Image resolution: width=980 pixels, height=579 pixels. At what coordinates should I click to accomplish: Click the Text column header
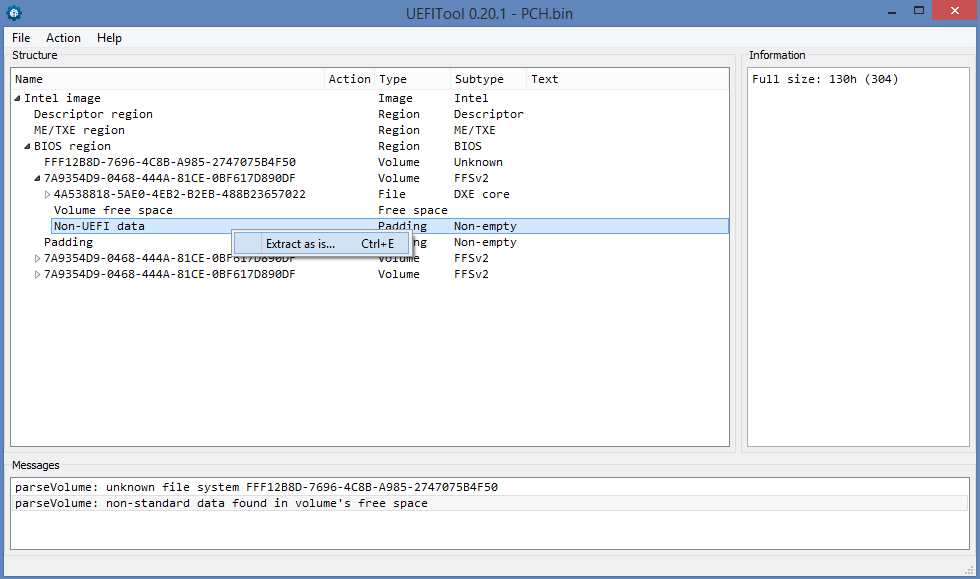click(627, 79)
